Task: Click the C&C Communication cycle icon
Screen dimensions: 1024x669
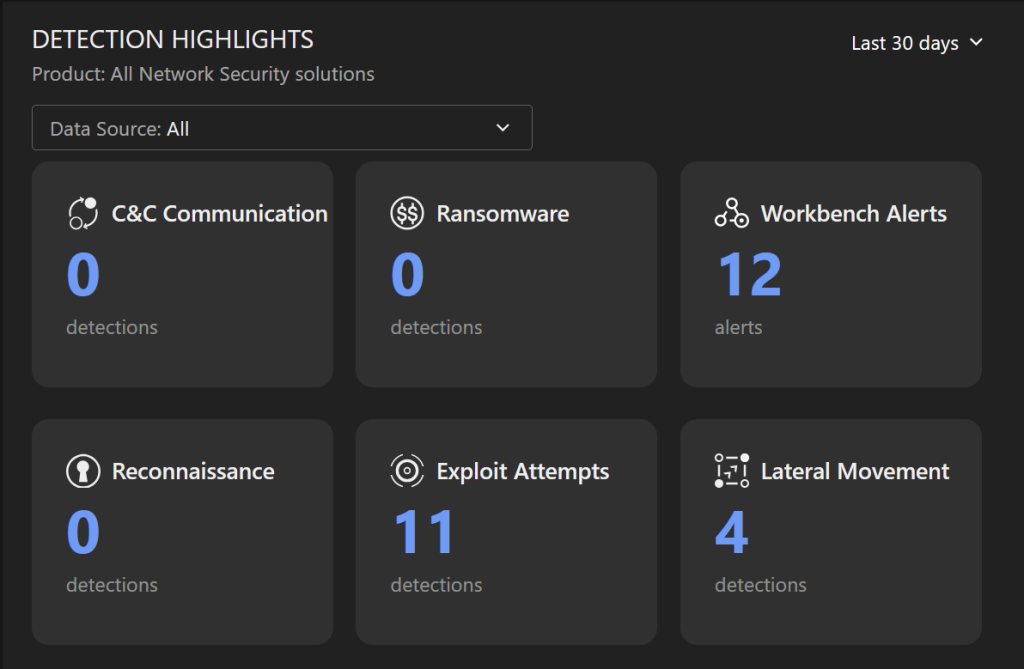Action: (x=82, y=213)
